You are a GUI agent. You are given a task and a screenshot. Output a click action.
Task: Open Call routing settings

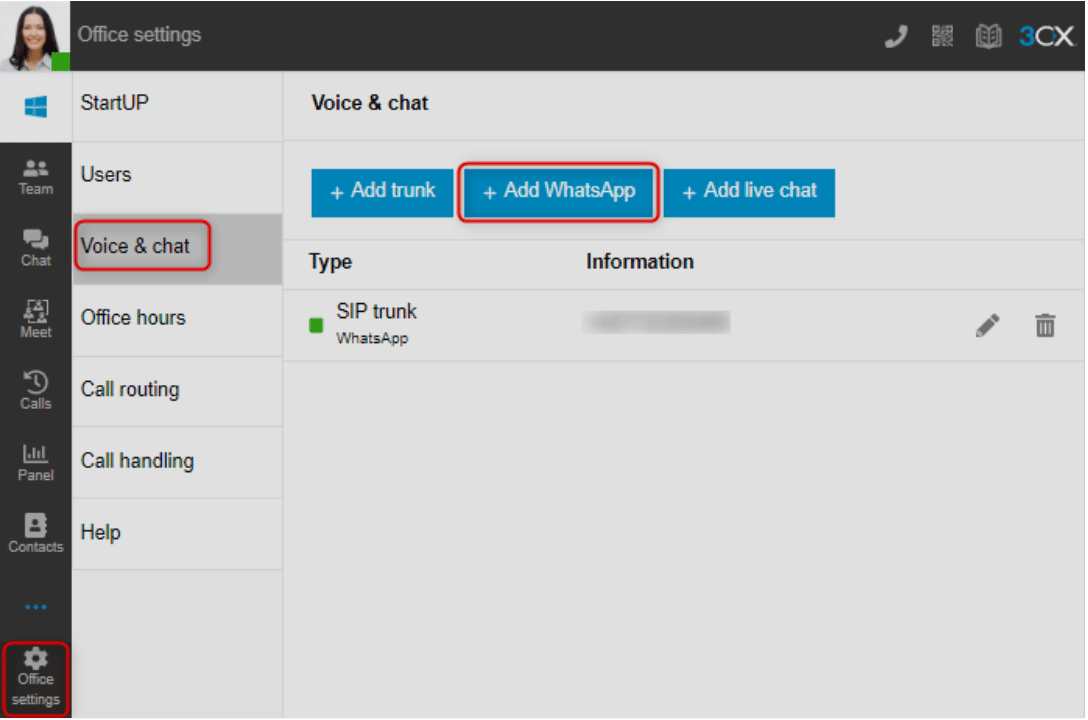click(x=130, y=390)
